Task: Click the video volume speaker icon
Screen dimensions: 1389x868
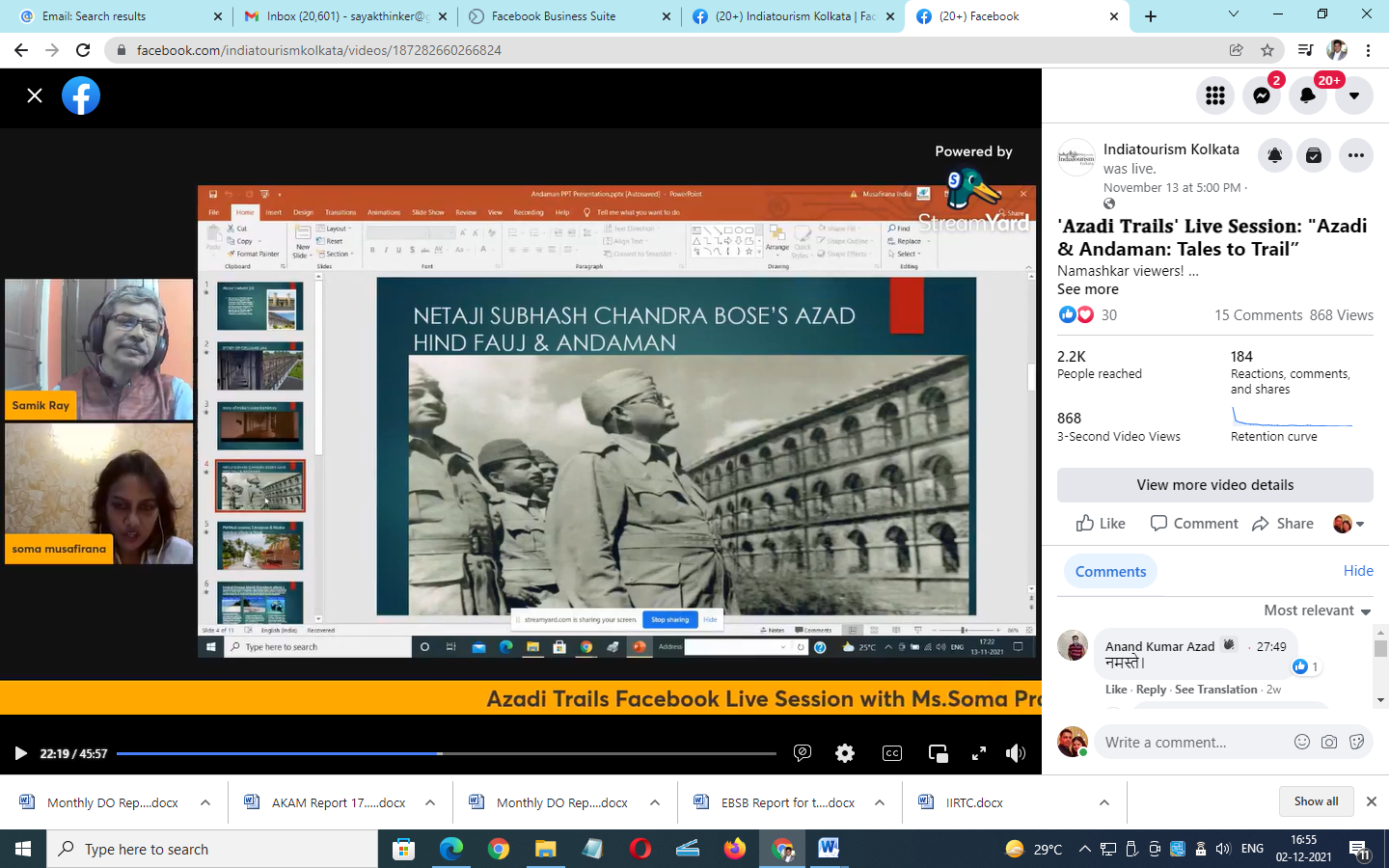Action: coord(1015,753)
